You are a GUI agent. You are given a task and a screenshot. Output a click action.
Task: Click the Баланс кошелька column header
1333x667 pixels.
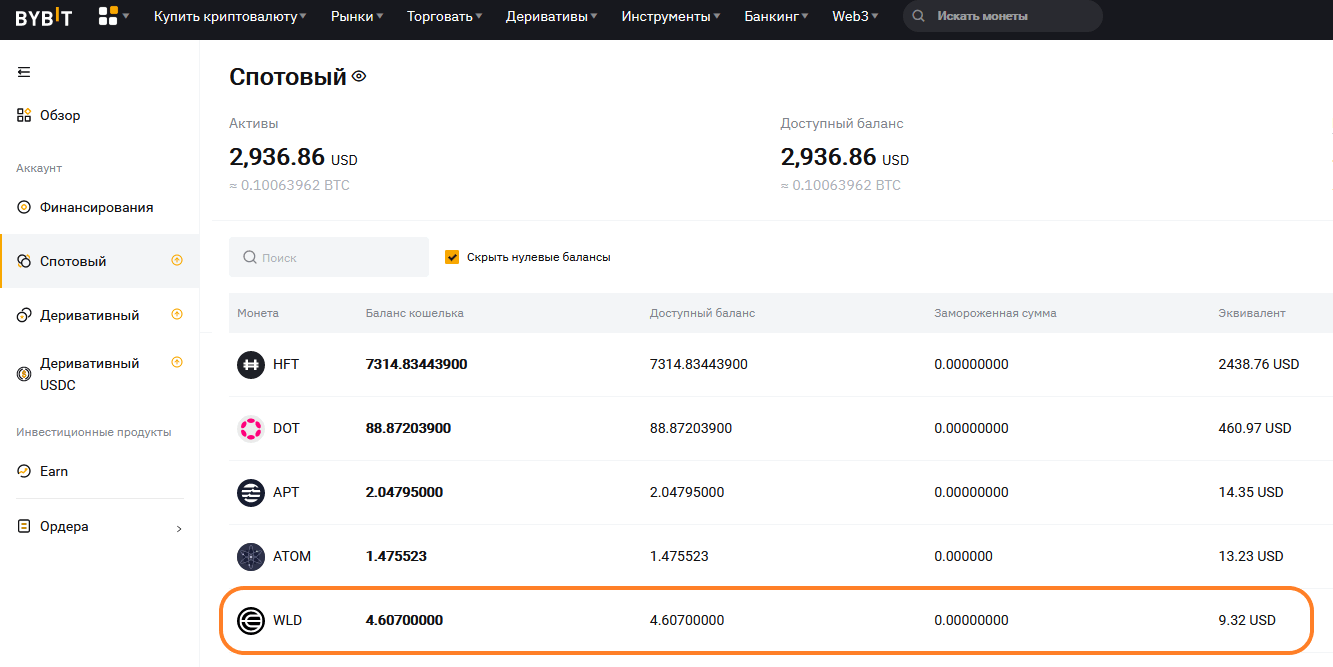[415, 313]
